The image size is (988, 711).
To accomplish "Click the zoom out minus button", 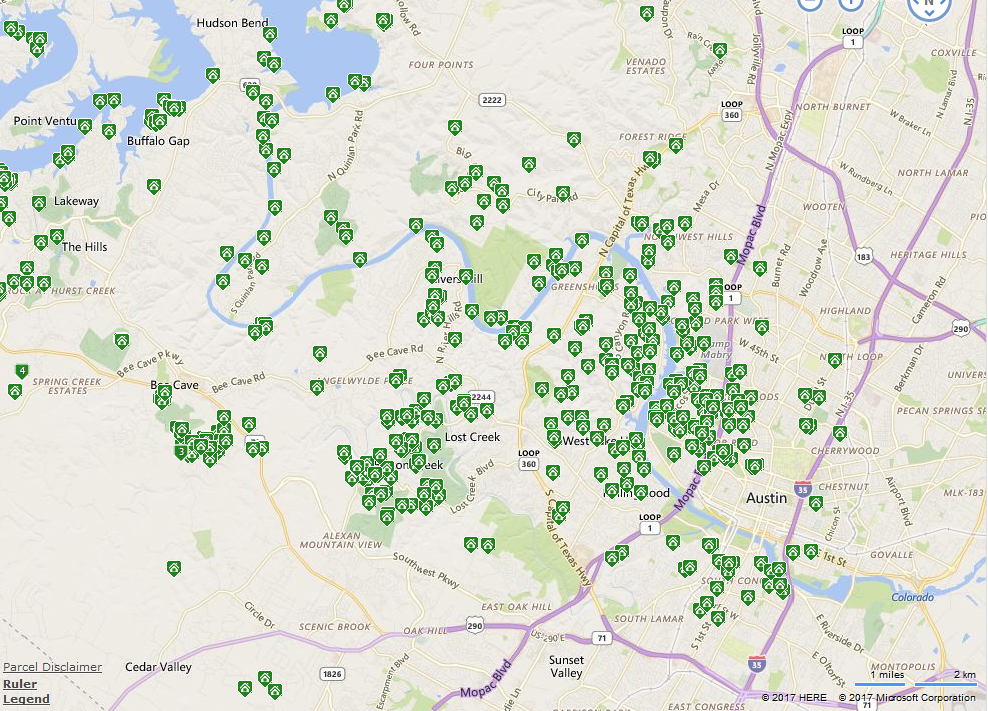I will pos(810,3).
